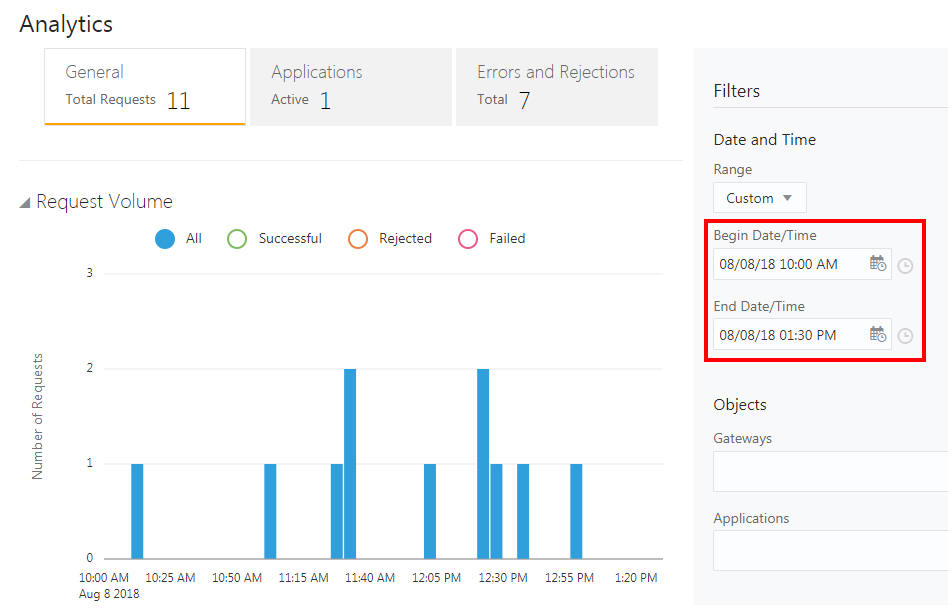Open the Applications tab

coord(350,86)
